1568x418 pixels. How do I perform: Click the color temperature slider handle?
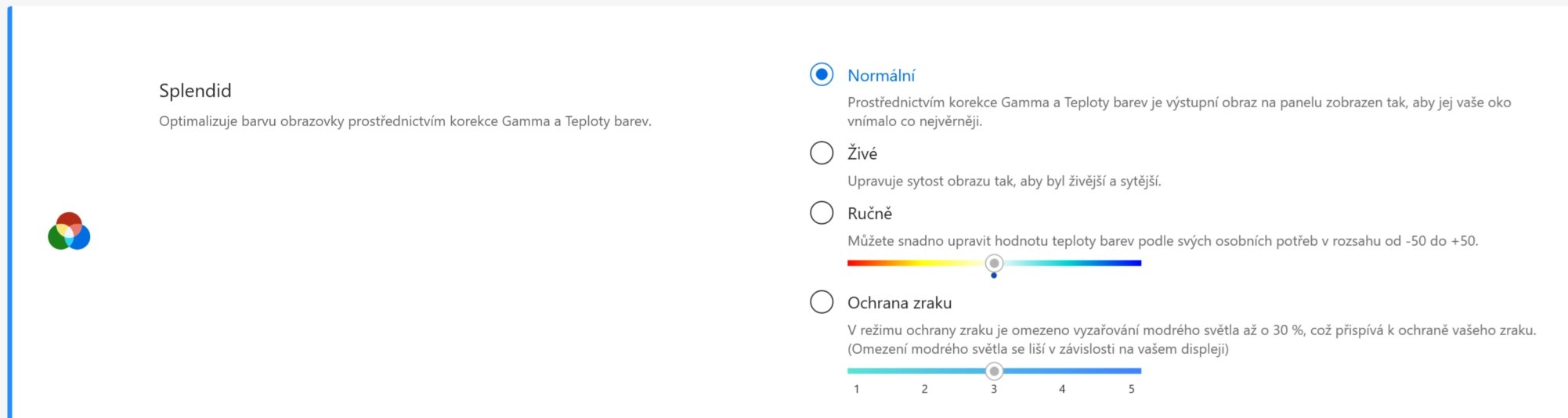click(x=994, y=263)
